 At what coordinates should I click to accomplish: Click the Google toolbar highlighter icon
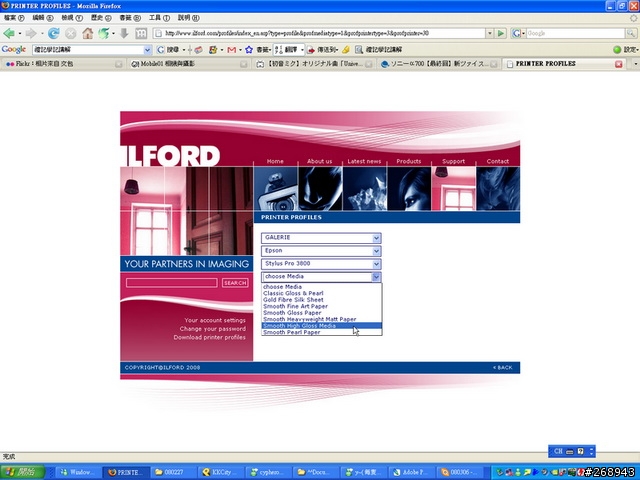pyautogui.click(x=346, y=50)
